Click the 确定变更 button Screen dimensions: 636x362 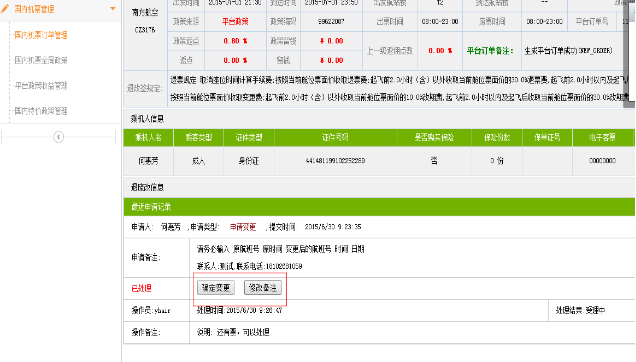coord(216,288)
